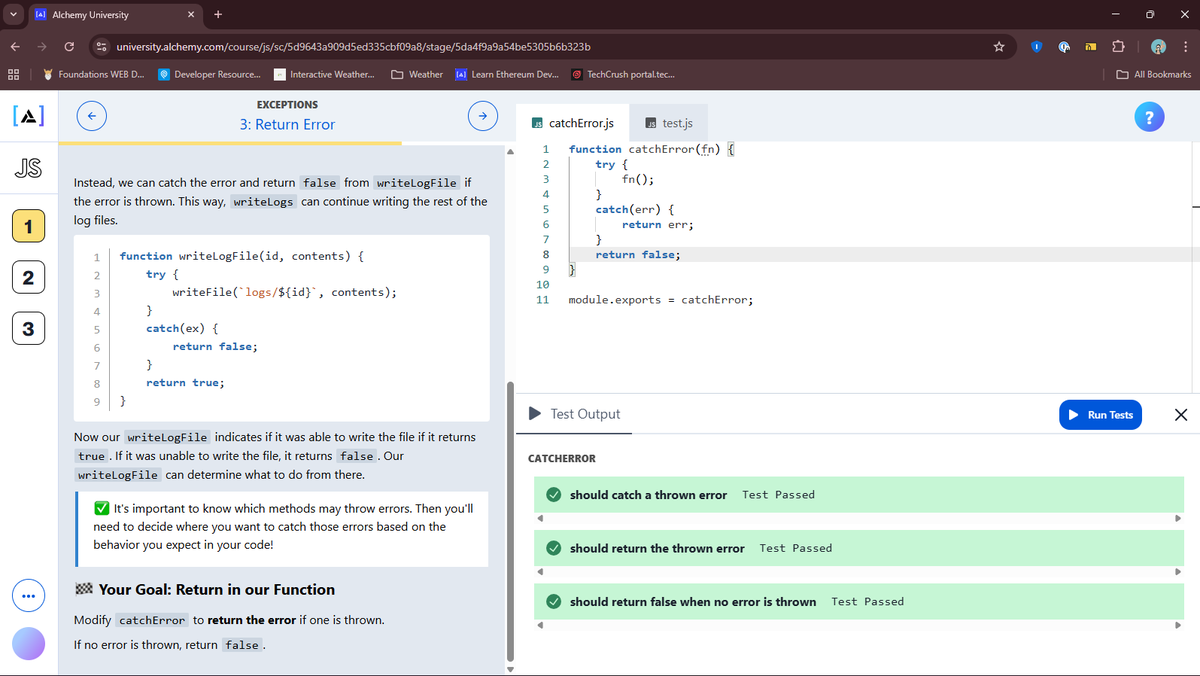
Task: Open the All Bookmarks folder
Action: coord(1154,74)
